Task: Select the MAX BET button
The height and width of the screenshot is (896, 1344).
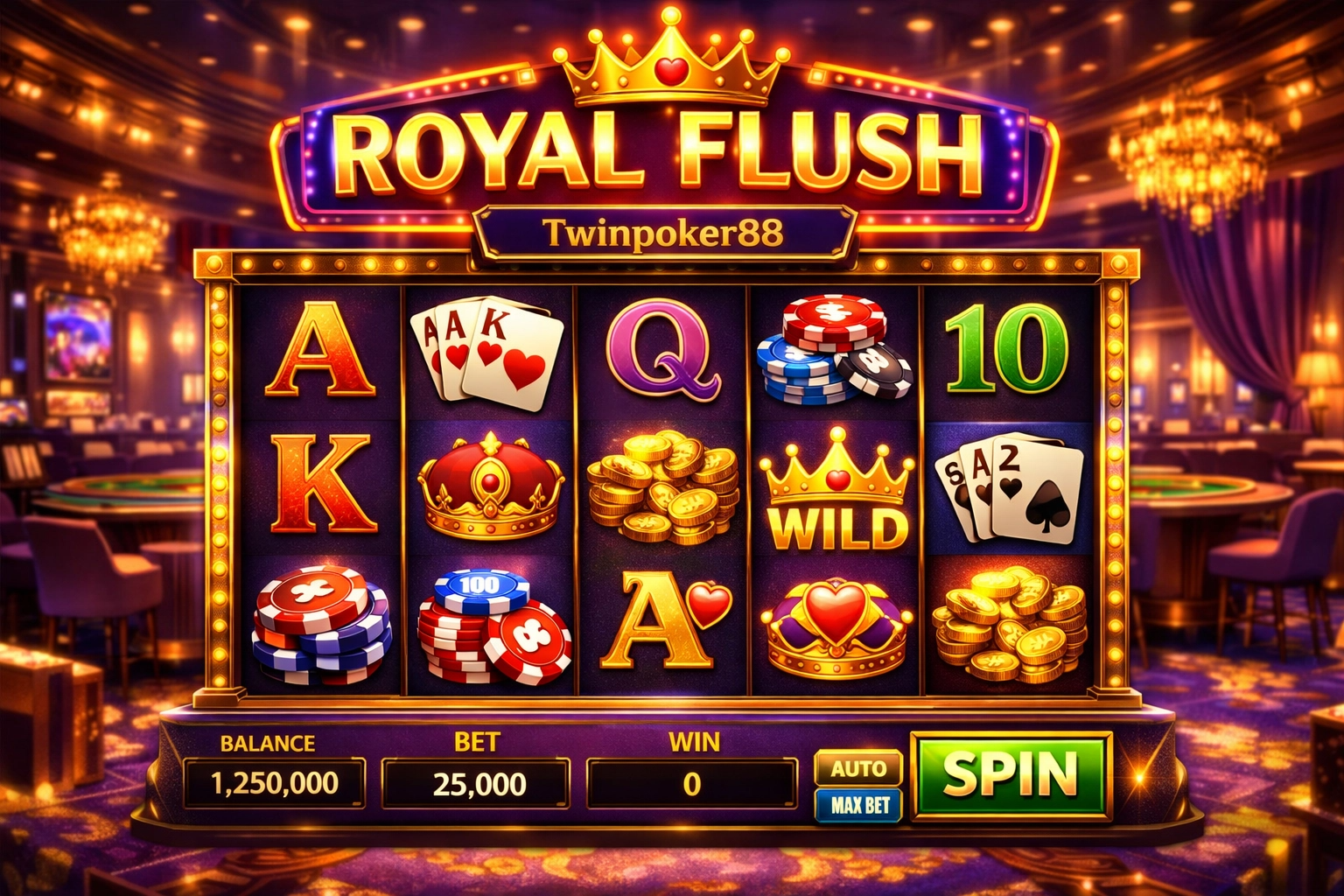Action: point(858,805)
